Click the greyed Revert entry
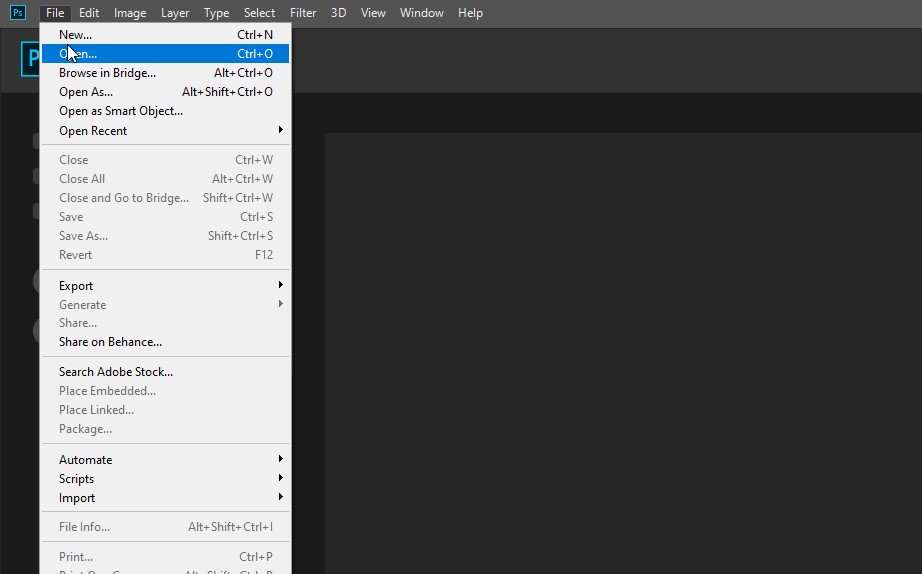The width and height of the screenshot is (922, 574). (x=165, y=255)
